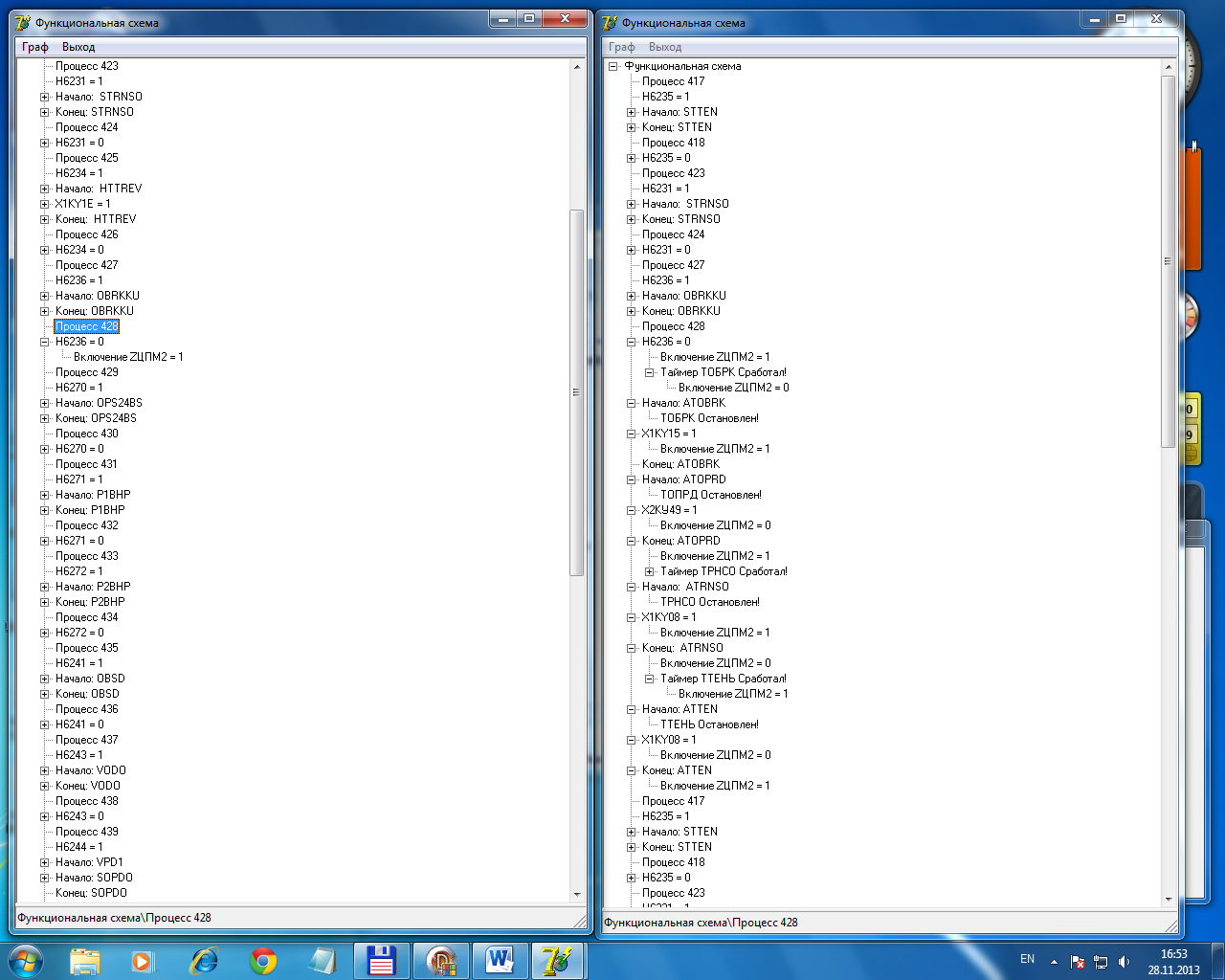Collapse Начало: ATOBRK node in right window
The image size is (1225, 980).
(631, 403)
